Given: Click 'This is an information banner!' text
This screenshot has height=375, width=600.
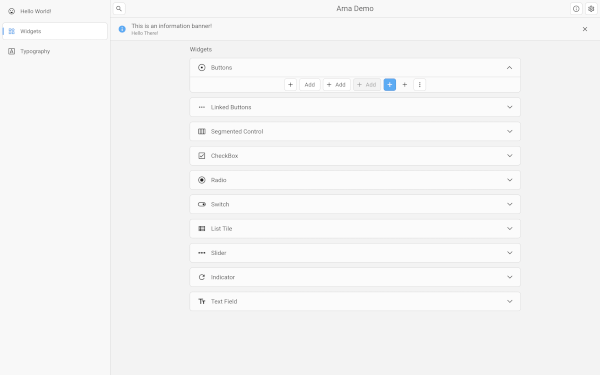Looking at the screenshot, I should pyautogui.click(x=171, y=26).
